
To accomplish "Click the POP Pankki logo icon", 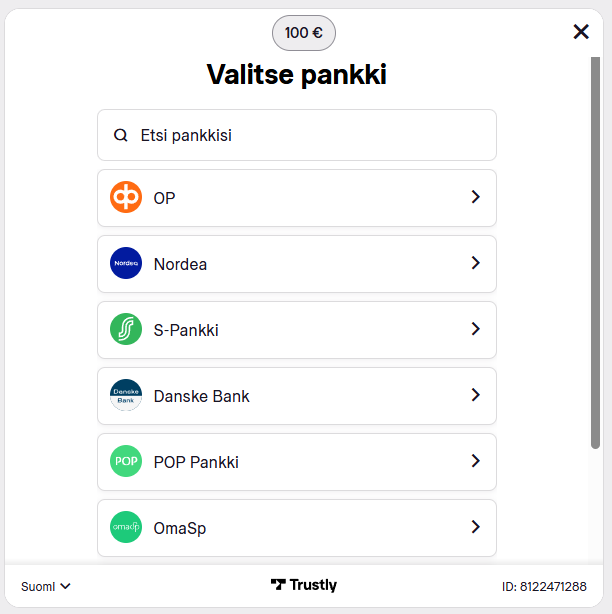I will [126, 462].
